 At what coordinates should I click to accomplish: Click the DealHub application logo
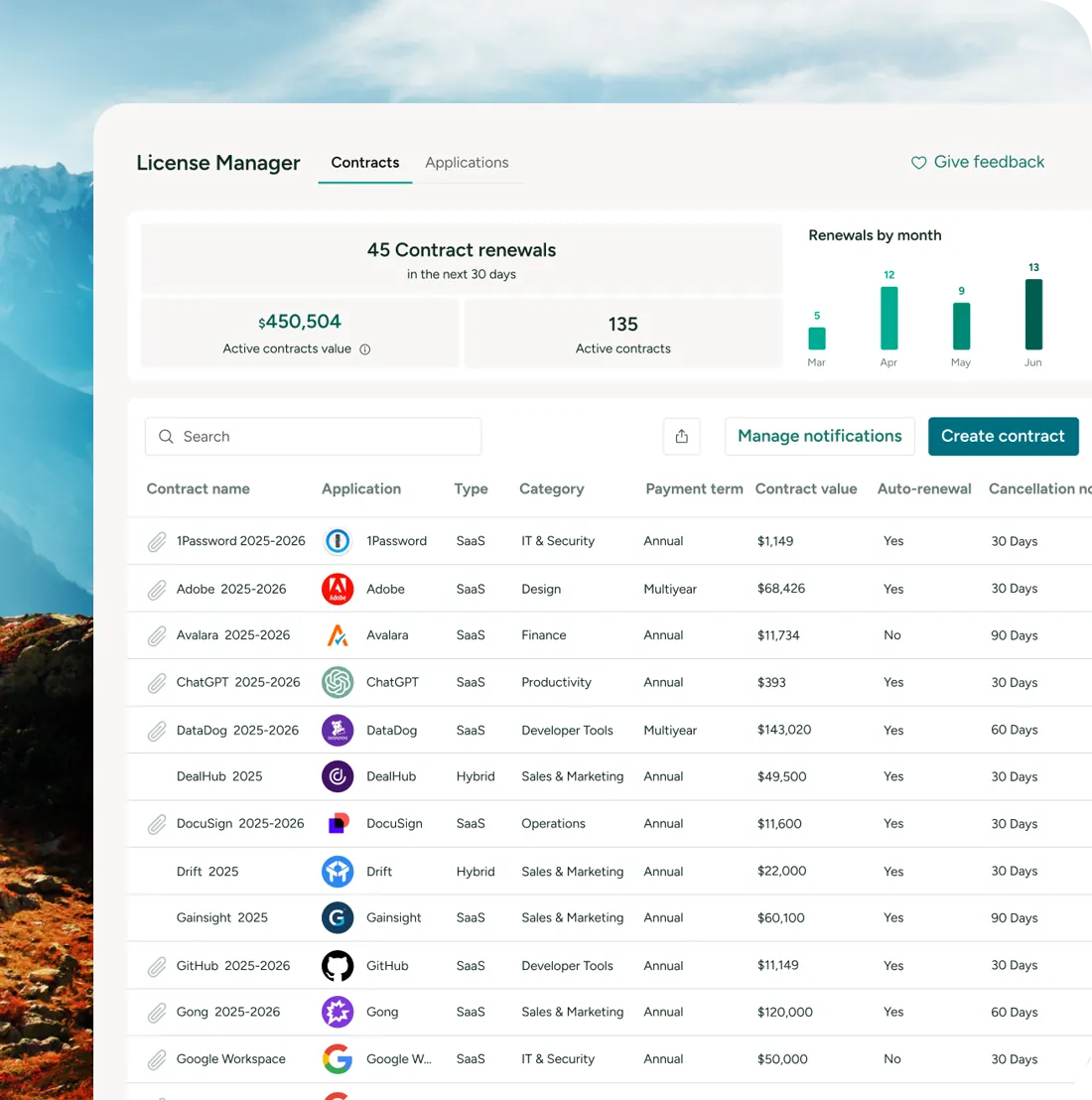coord(338,776)
